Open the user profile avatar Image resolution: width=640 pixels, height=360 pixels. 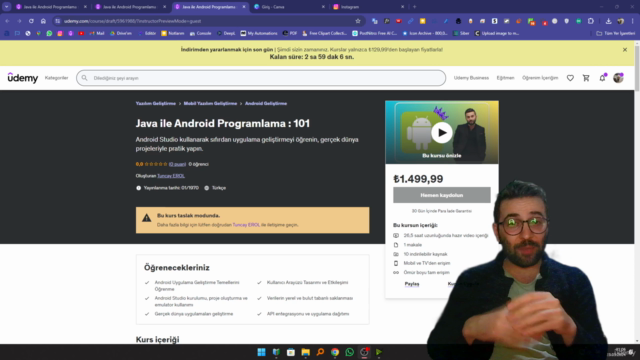pos(618,78)
